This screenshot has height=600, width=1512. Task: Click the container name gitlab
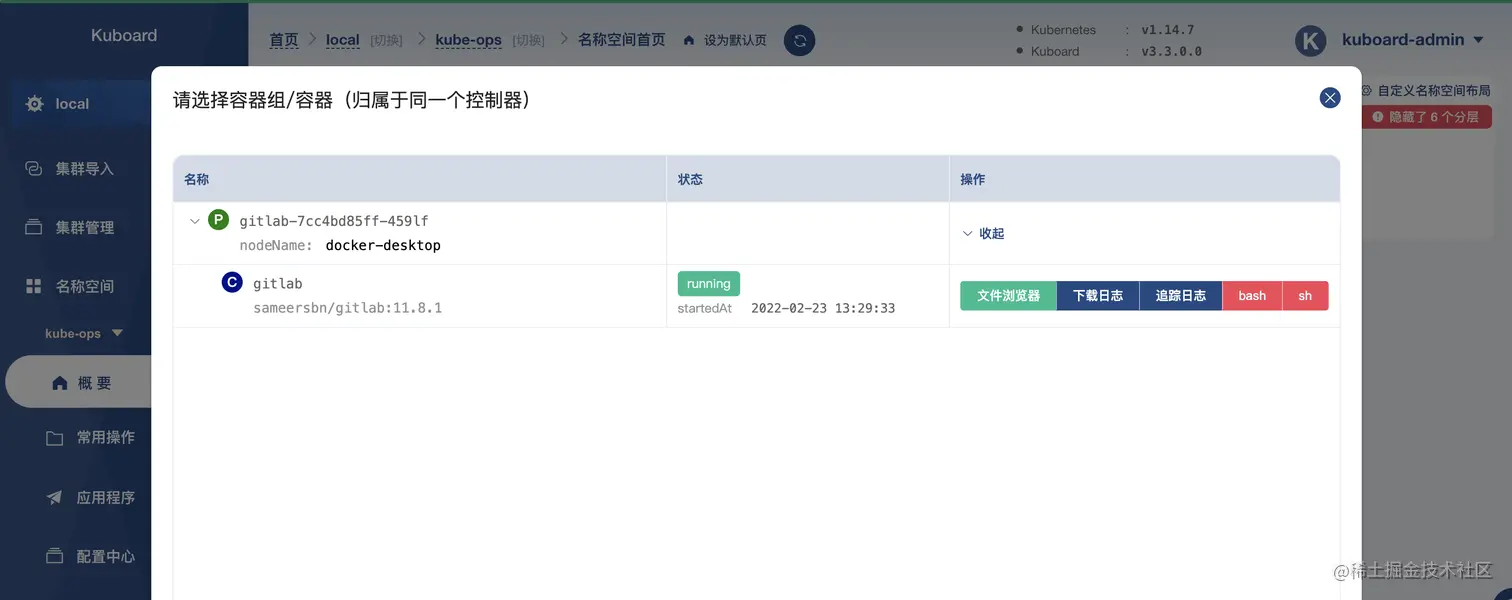pyautogui.click(x=277, y=284)
